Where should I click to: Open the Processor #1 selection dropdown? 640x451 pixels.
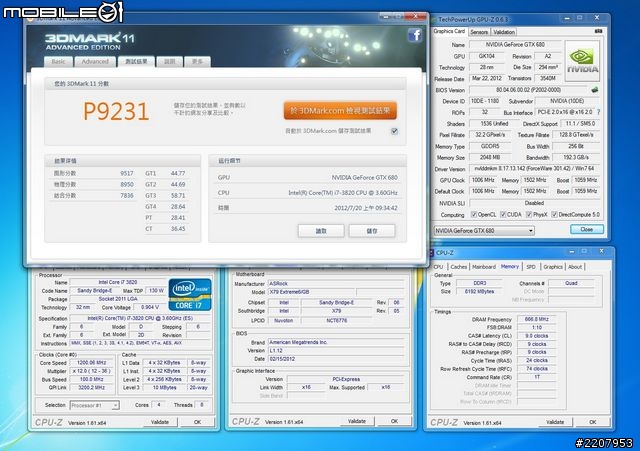[x=94, y=405]
